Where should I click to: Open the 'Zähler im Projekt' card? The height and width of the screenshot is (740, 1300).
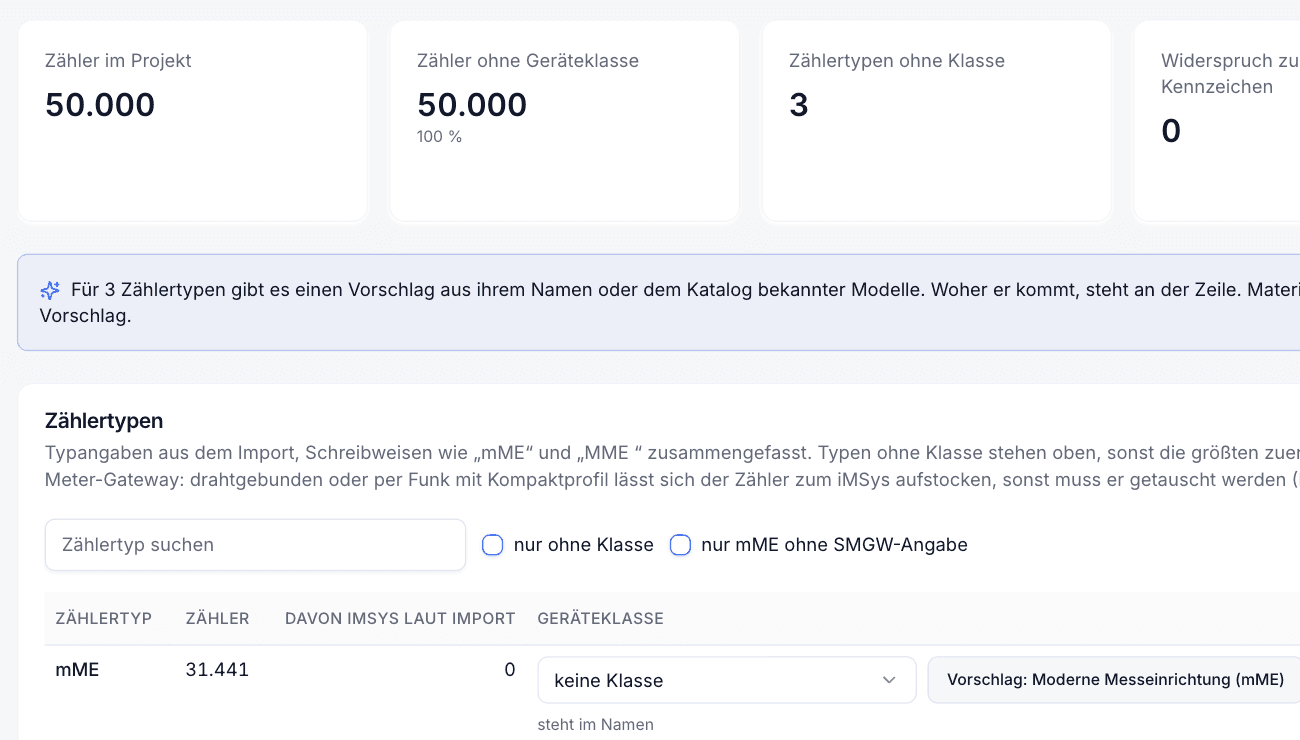193,121
